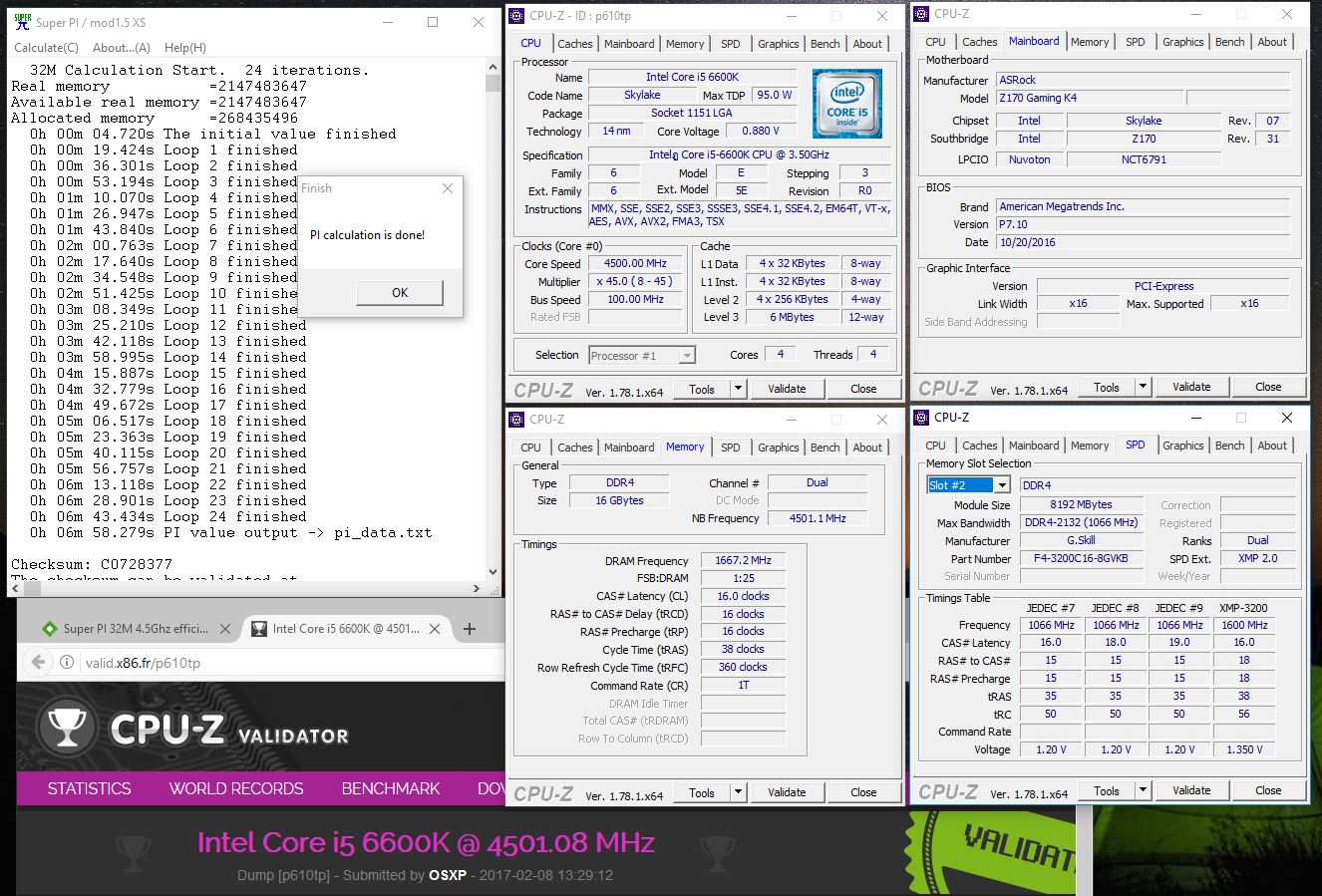Open the WORLD RECORDS link on CPU-Z Validator

pyautogui.click(x=236, y=788)
